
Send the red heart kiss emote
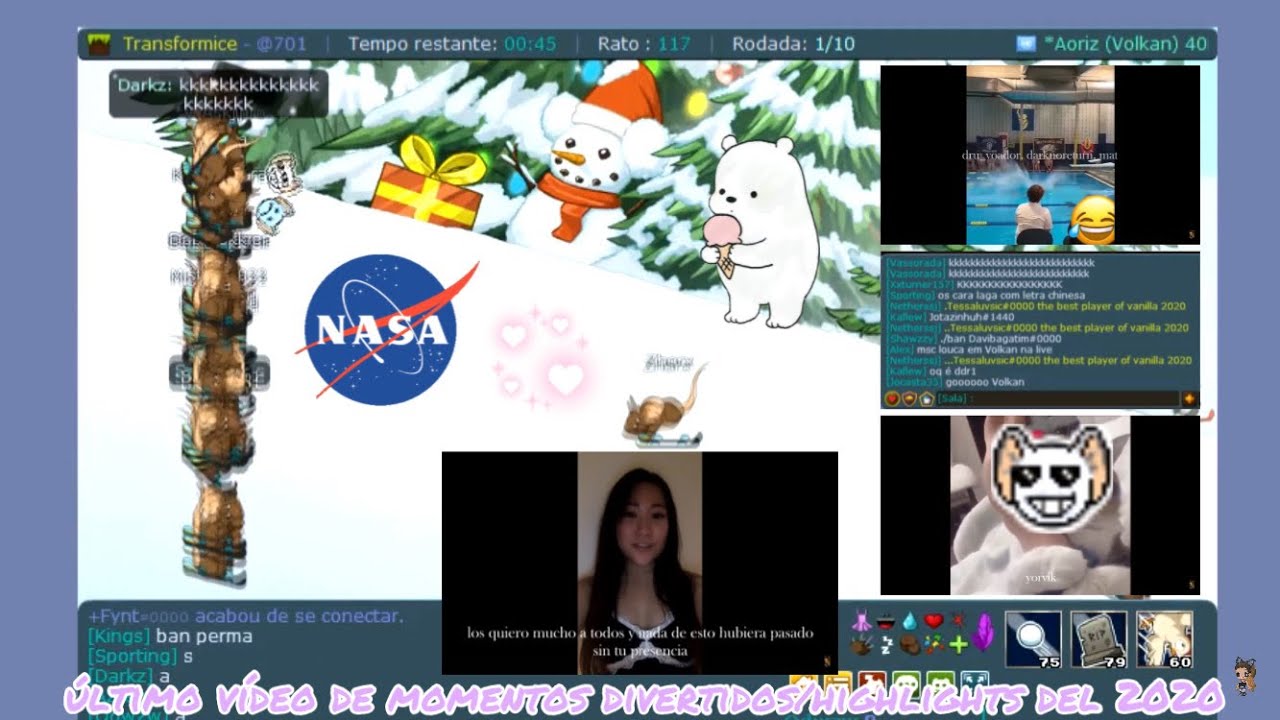[x=934, y=623]
